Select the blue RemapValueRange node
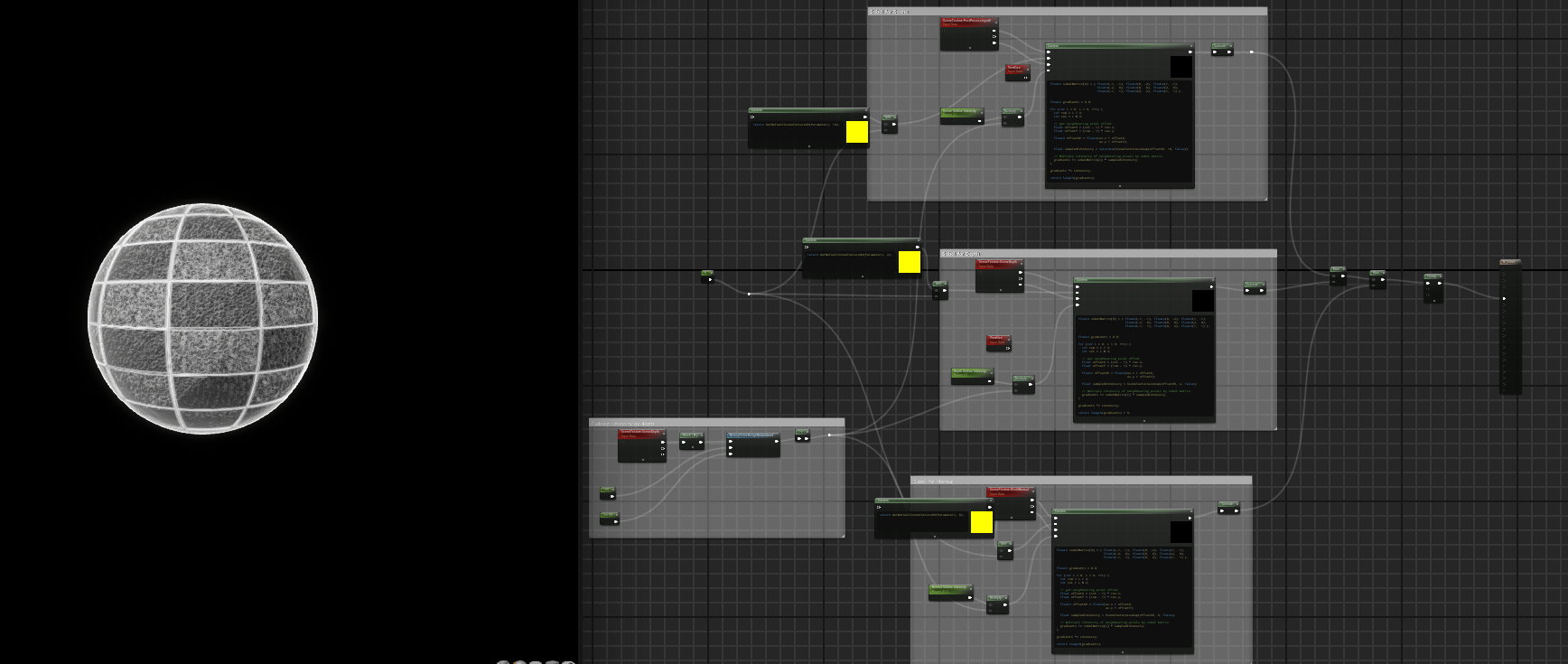Viewport: 1568px width, 664px height. (753, 435)
